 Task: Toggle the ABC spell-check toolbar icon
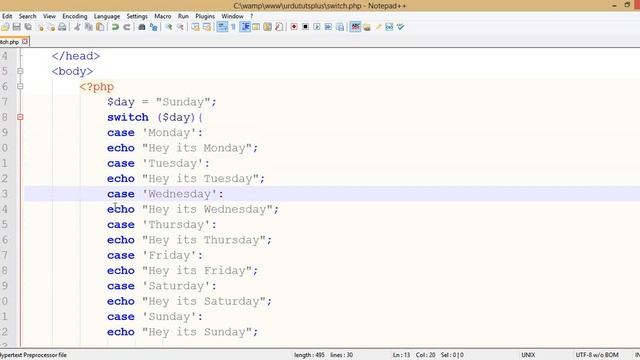point(356,27)
